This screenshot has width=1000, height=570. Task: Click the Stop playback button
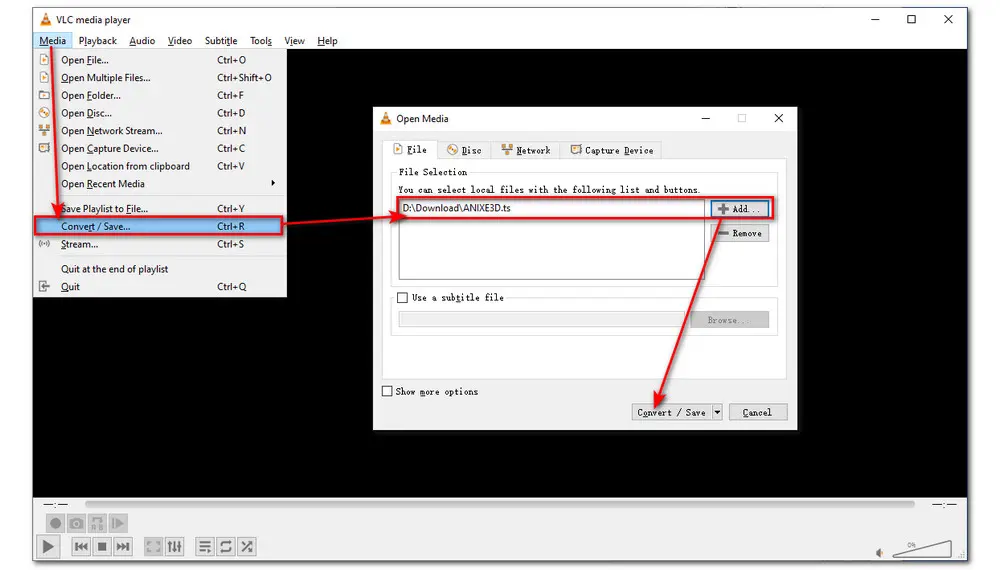tap(102, 546)
